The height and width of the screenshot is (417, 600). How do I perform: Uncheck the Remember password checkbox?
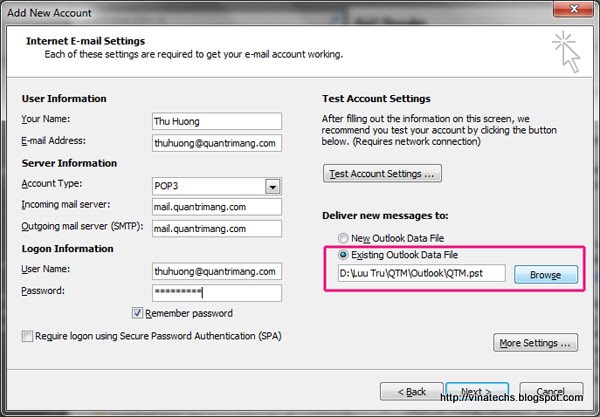pos(137,313)
